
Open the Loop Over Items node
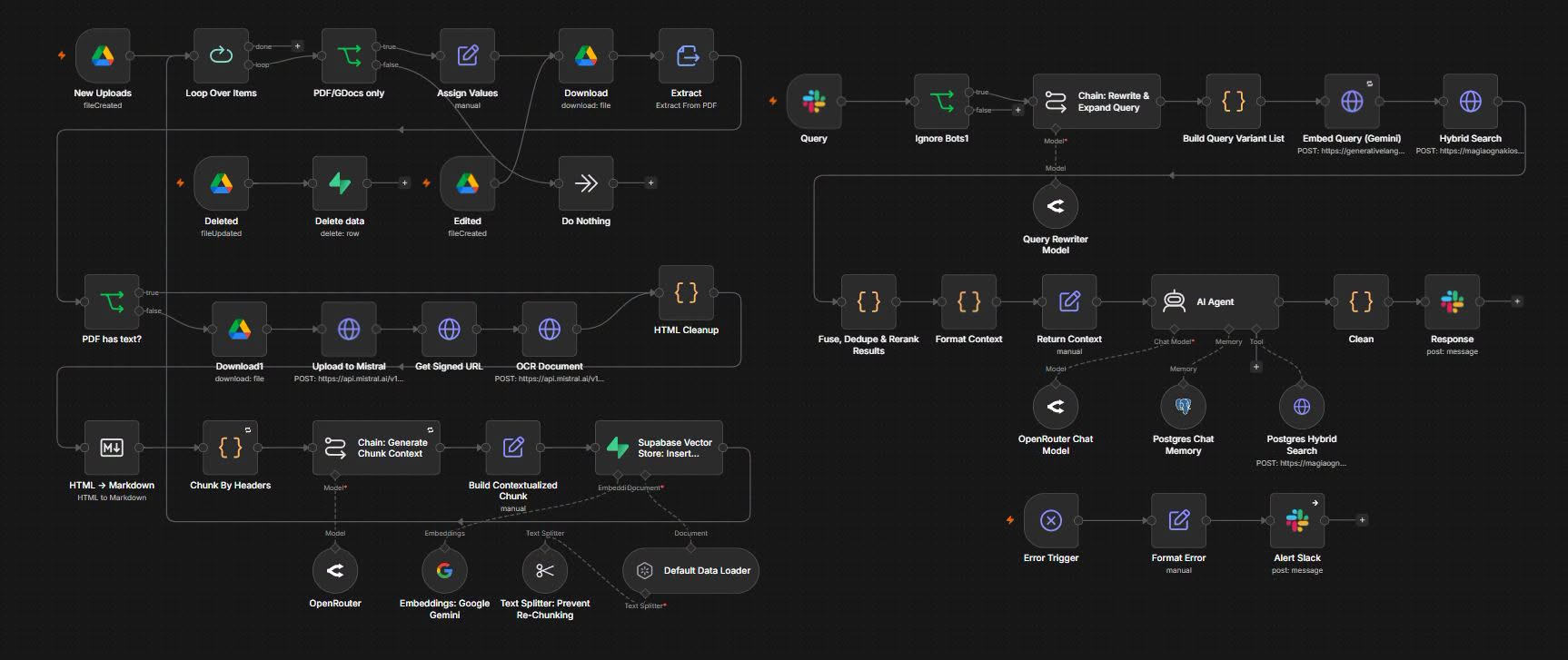(221, 56)
